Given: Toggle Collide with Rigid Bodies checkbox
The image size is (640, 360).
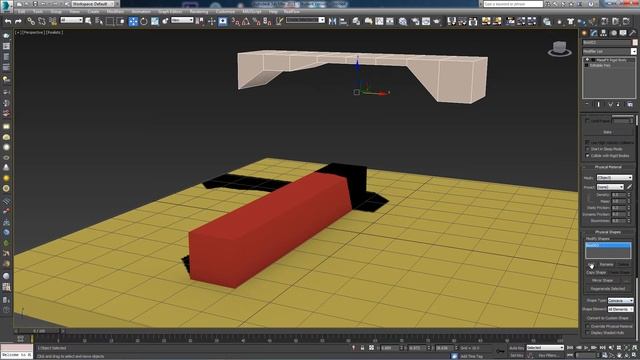Looking at the screenshot, I should click(587, 156).
